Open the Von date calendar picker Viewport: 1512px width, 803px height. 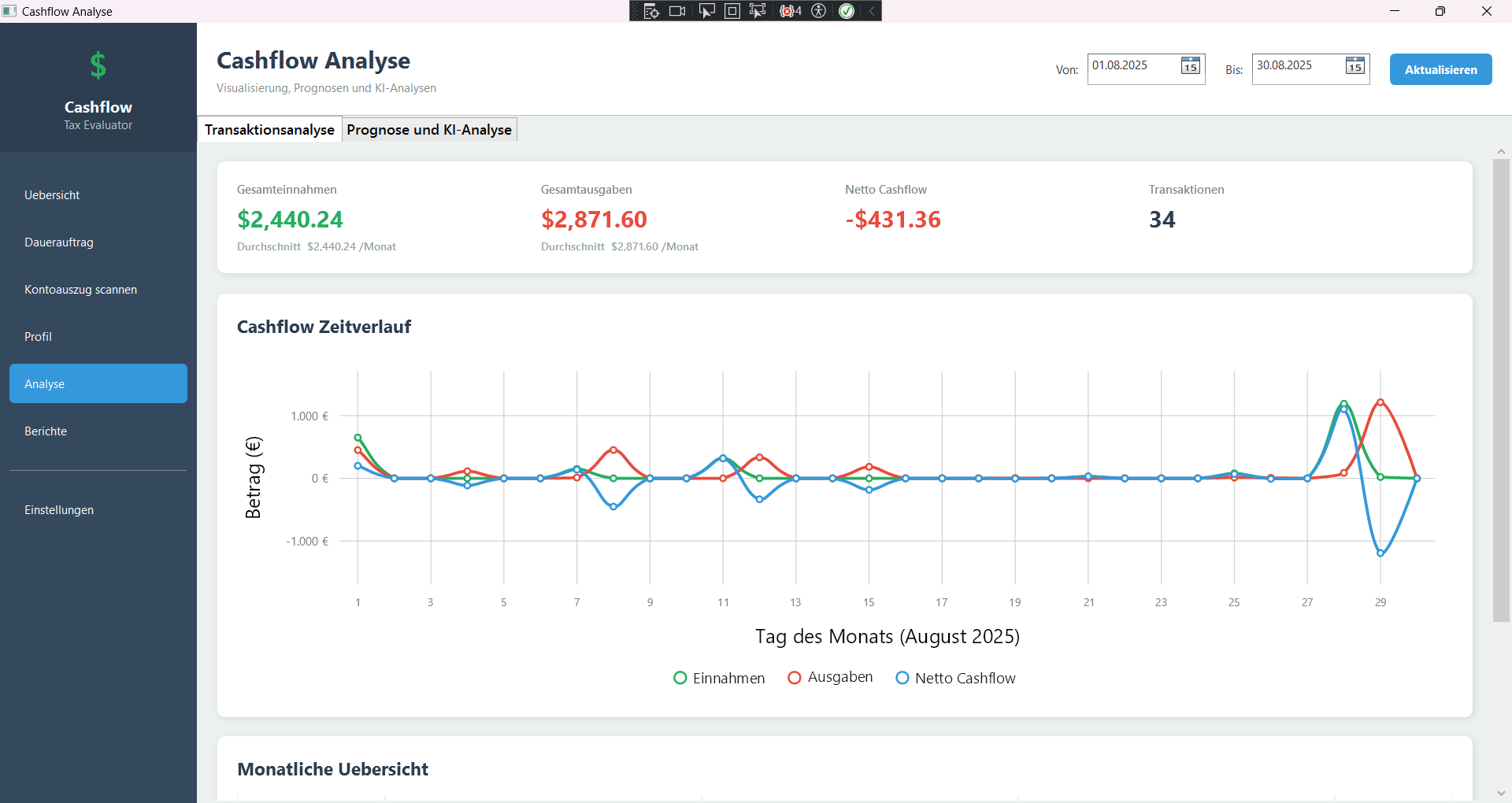point(1190,66)
